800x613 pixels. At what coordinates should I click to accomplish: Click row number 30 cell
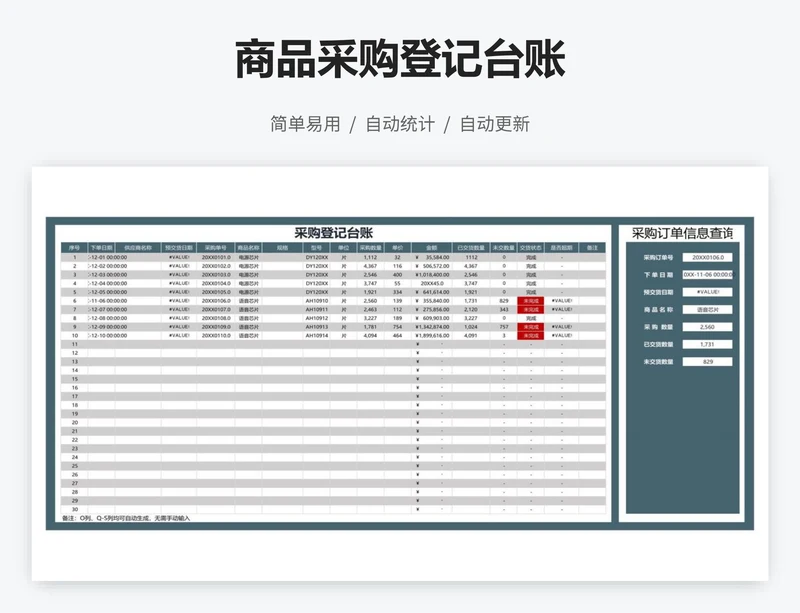74,509
